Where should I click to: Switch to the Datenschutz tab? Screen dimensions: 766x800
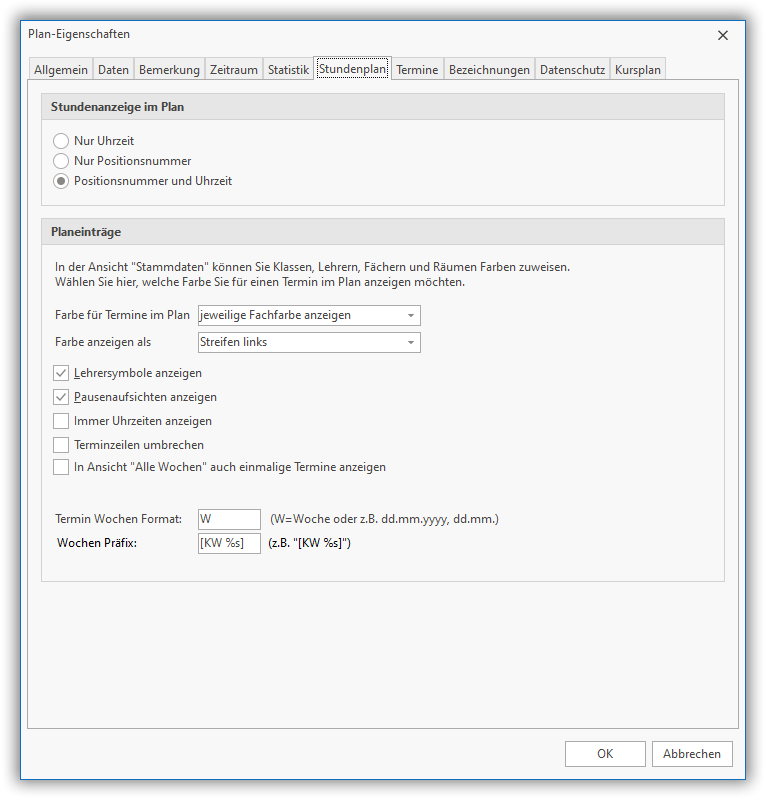571,70
